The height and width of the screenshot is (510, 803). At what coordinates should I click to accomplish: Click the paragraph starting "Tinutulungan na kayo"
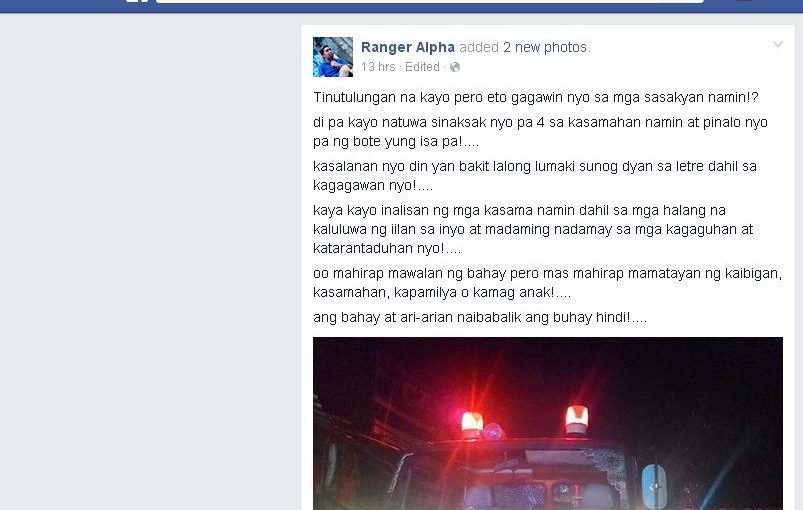coord(536,97)
